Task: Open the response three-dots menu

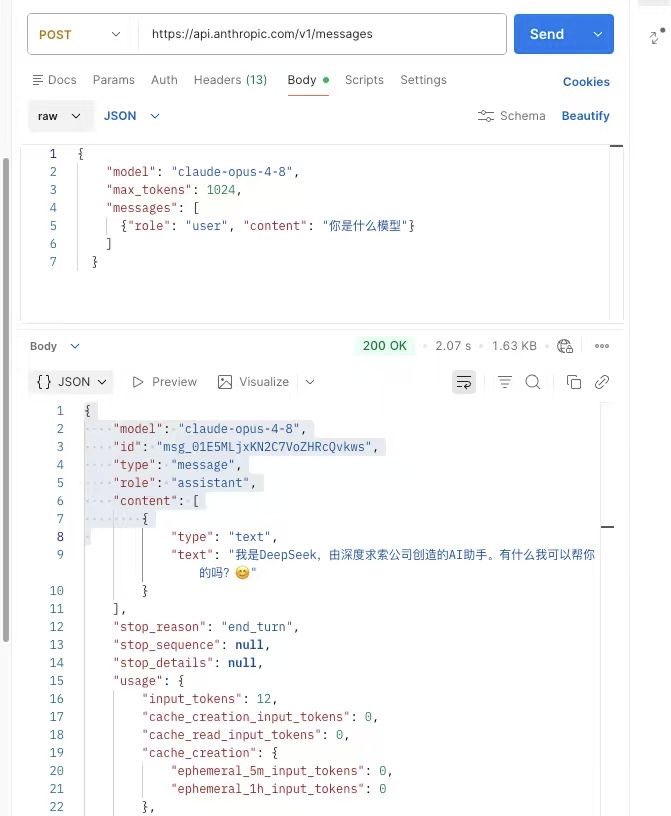Action: 602,346
